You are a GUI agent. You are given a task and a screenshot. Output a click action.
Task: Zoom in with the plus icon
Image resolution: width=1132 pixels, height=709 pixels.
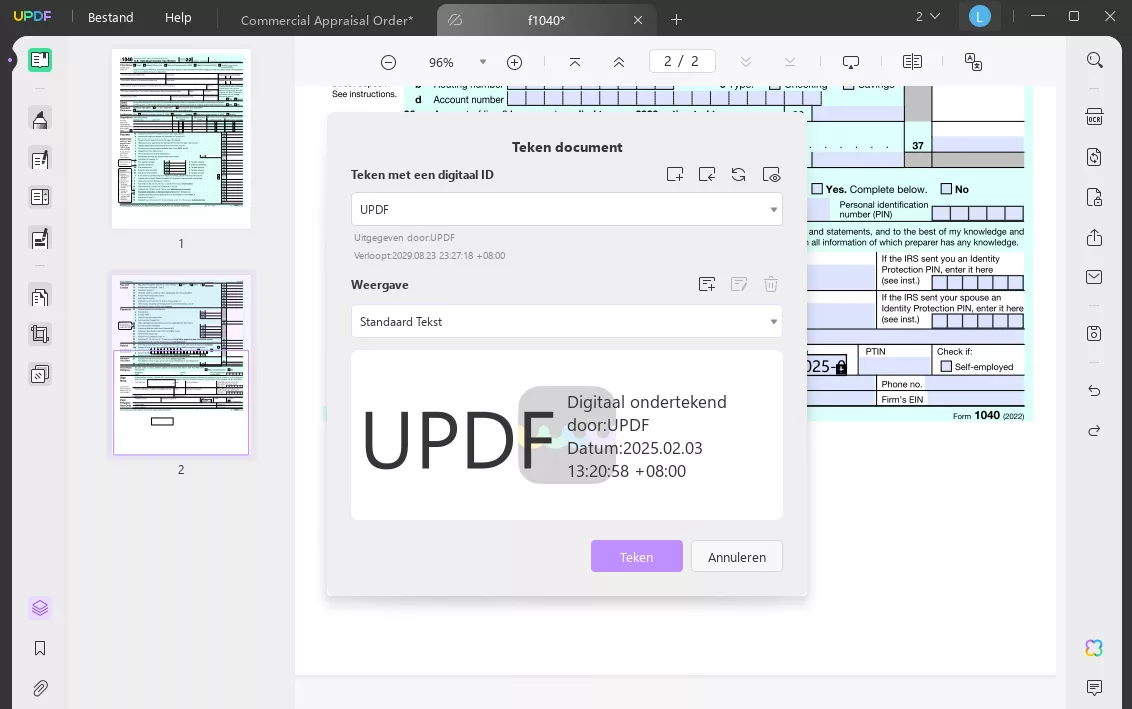click(x=514, y=63)
